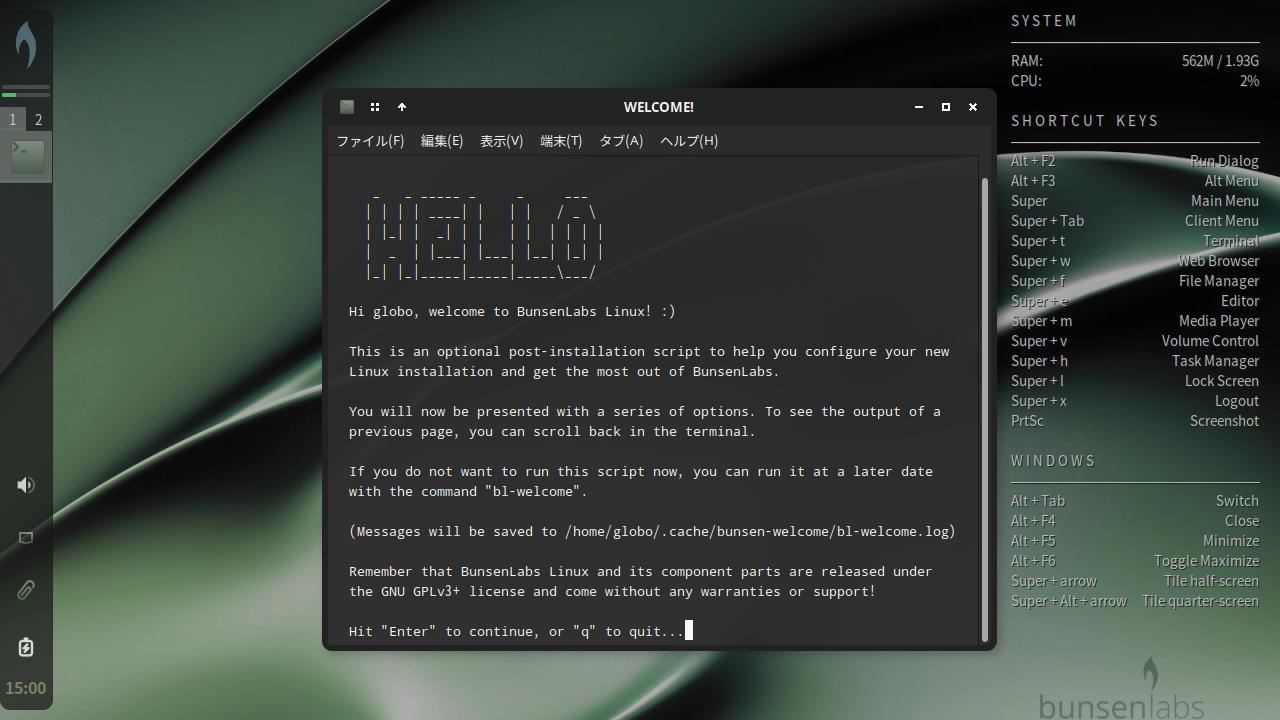Click the battery charging indicator icon

coord(26,647)
